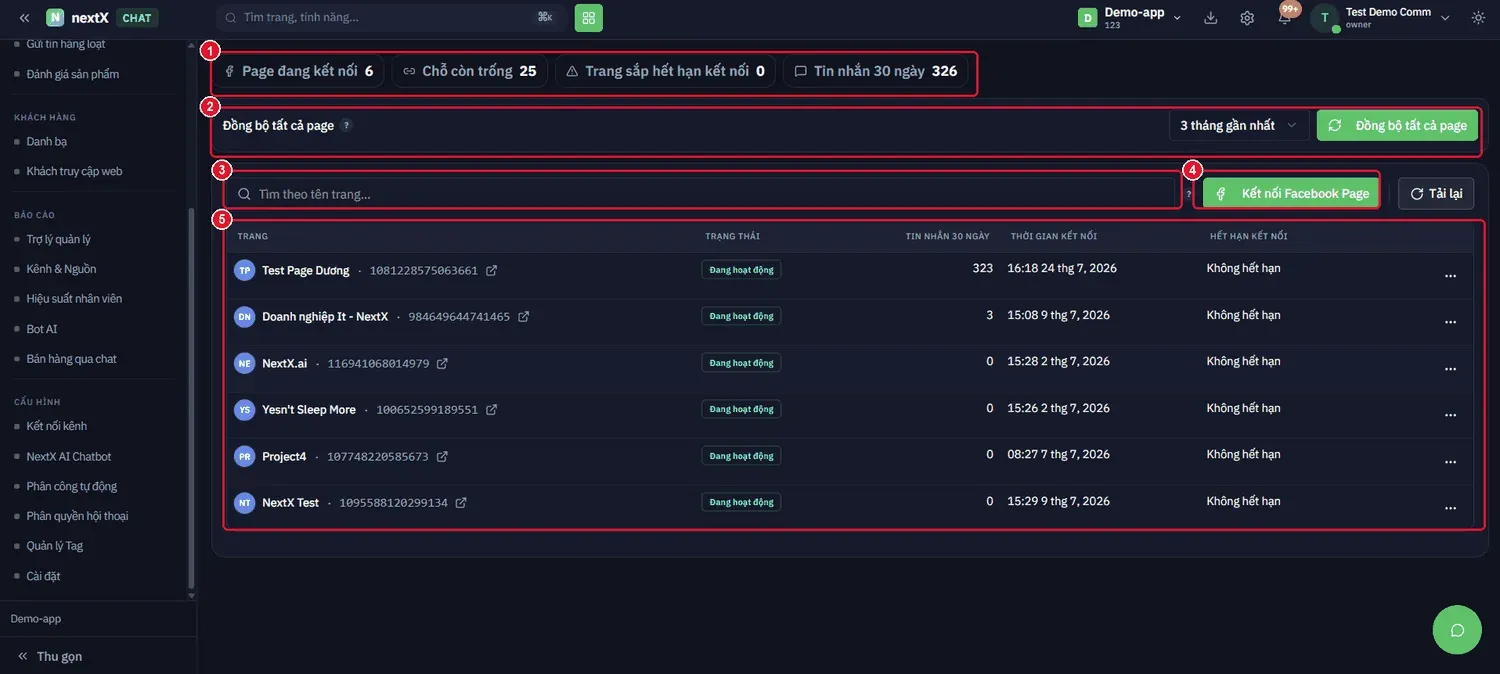Screen dimensions: 1500x674
Task: Open the green apps grid icon
Action: [589, 18]
